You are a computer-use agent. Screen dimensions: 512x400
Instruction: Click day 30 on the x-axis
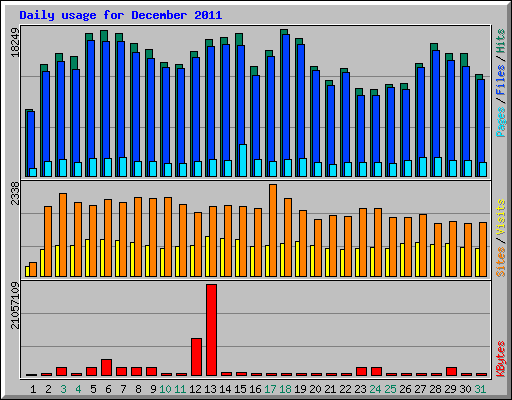(x=465, y=389)
